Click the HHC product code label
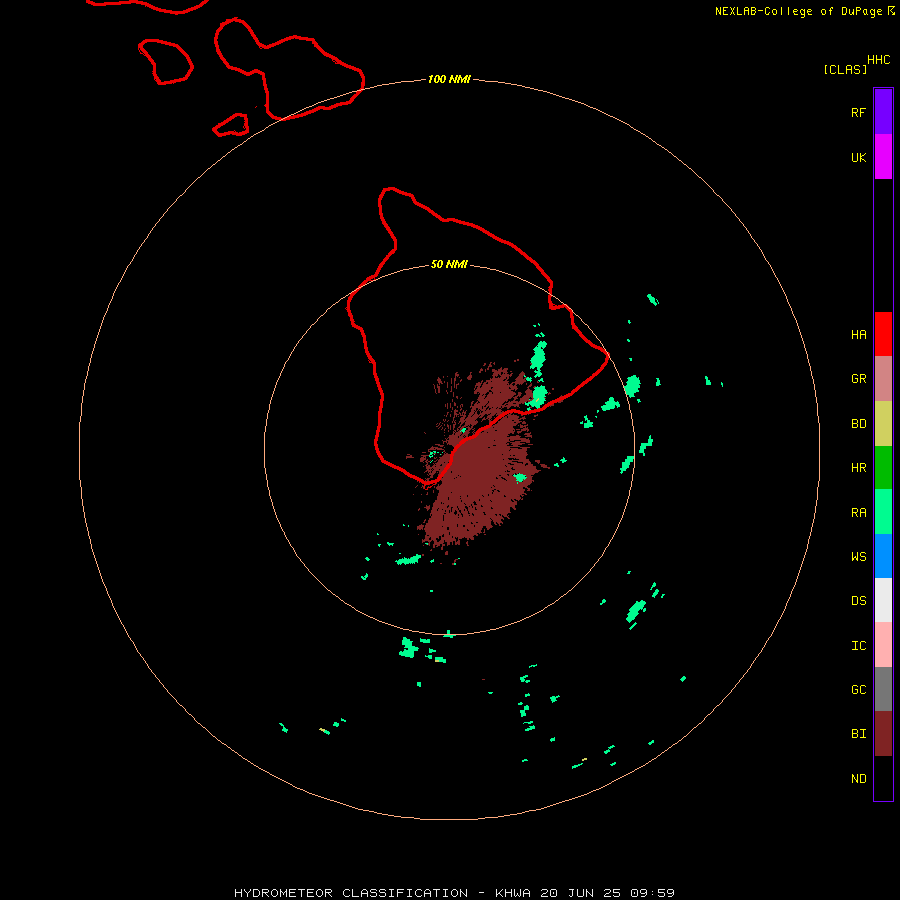Viewport: 900px width, 900px height. [x=878, y=60]
